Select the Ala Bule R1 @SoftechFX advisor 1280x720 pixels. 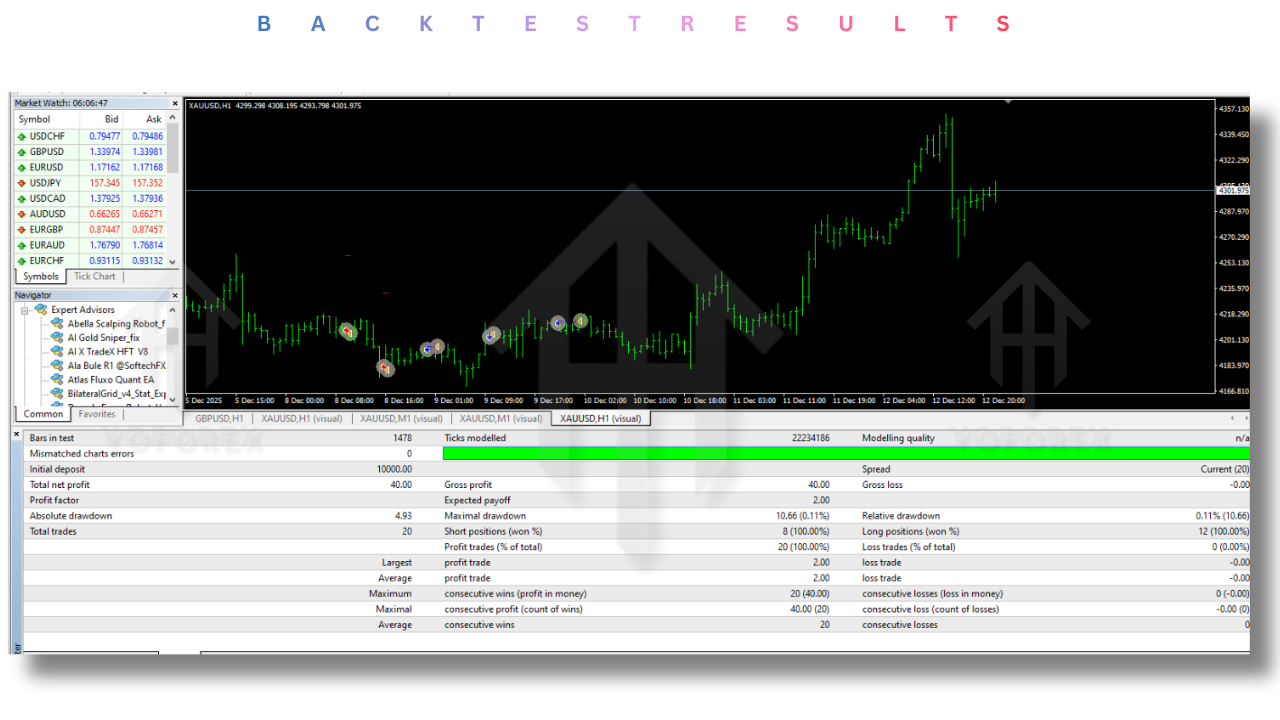[55, 365]
